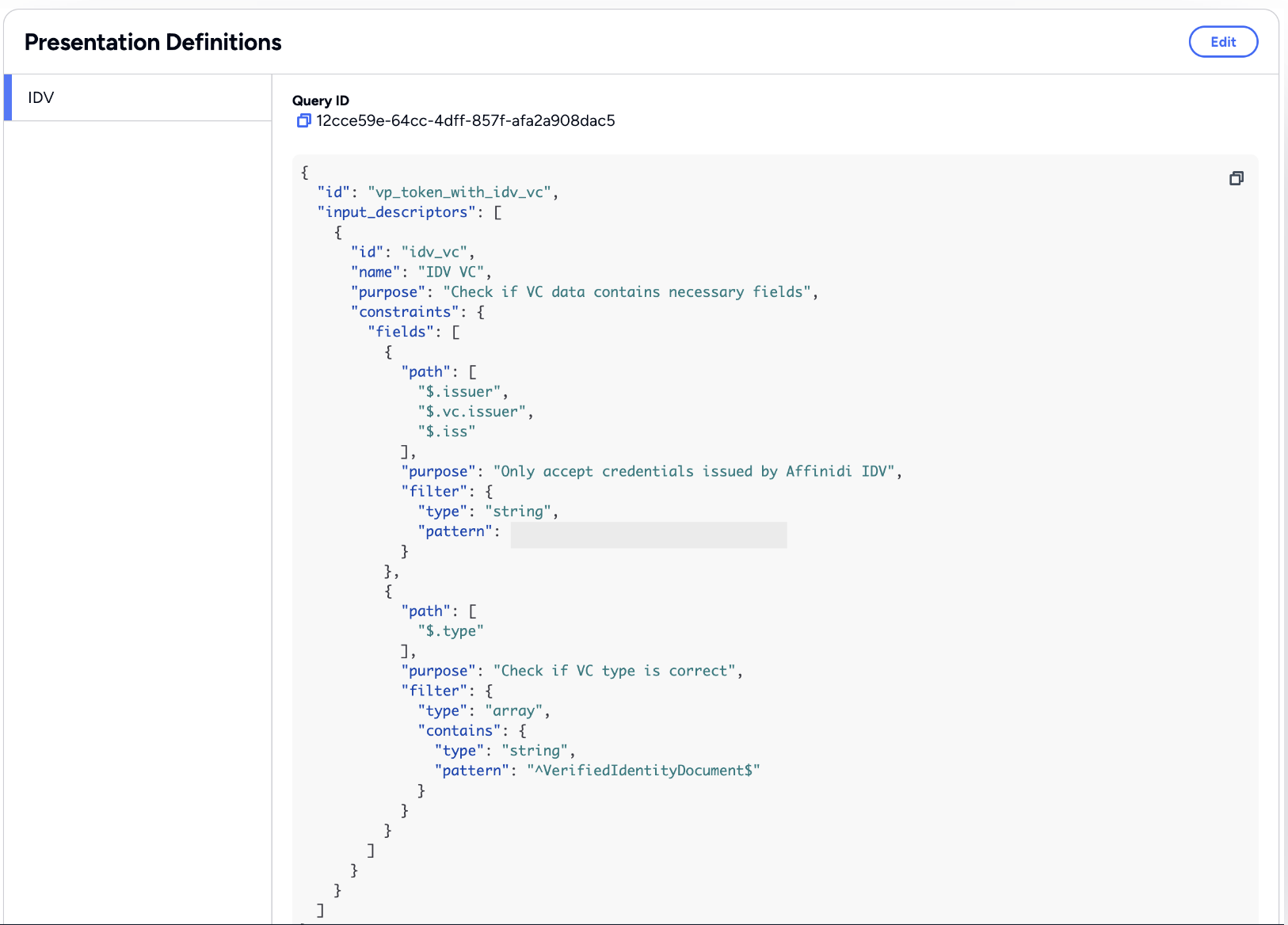Click the "$.issuer" path entry
The image size is (1288, 925).
tap(459, 392)
